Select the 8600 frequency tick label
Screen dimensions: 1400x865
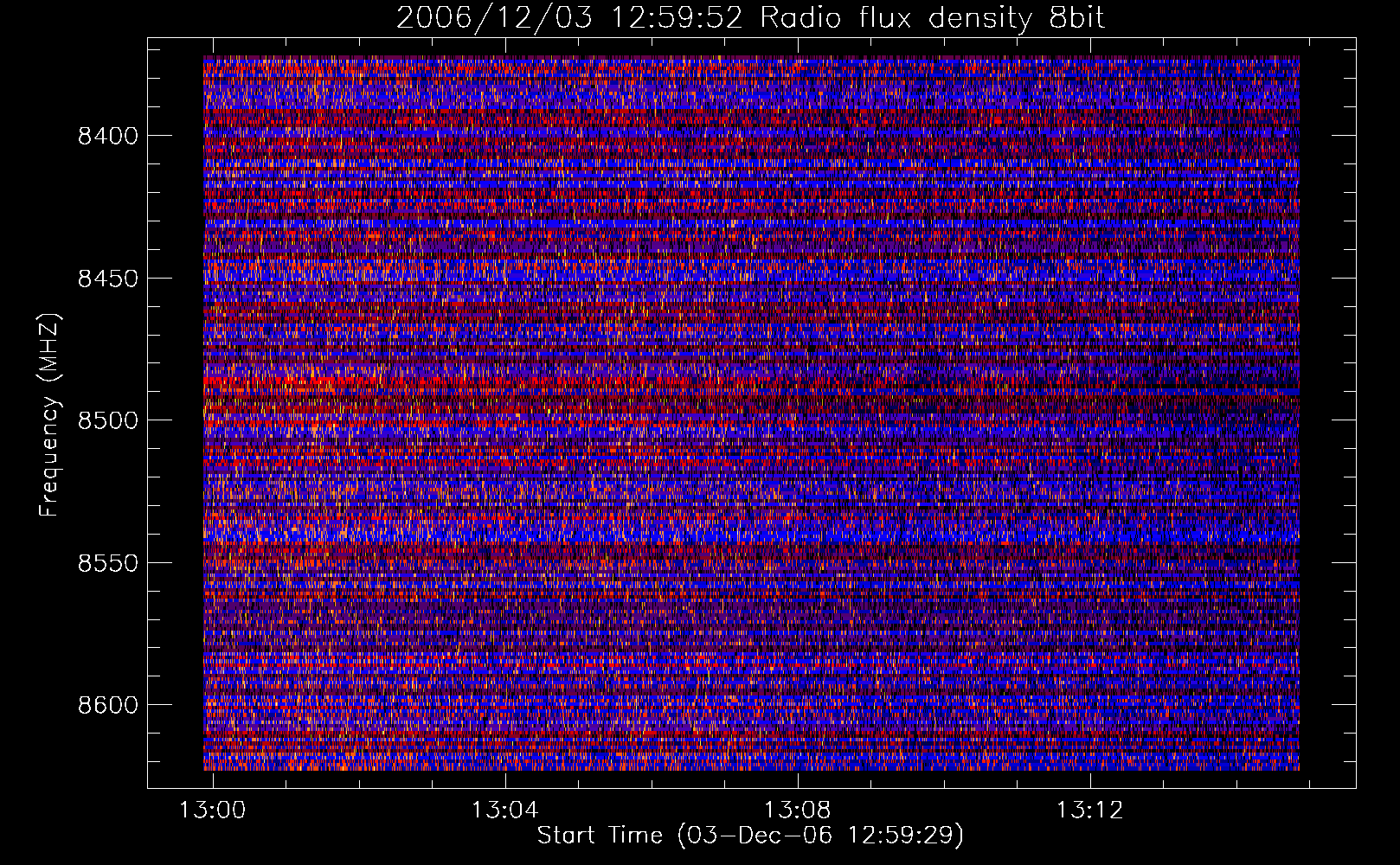pyautogui.click(x=107, y=705)
